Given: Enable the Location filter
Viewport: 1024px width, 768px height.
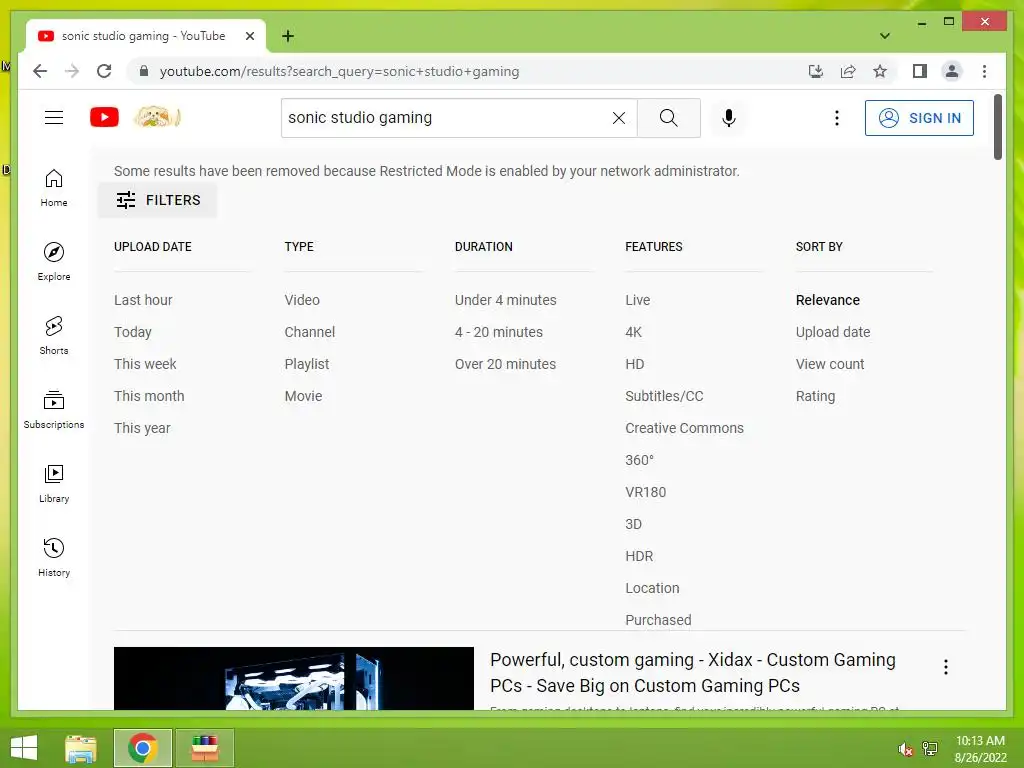Looking at the screenshot, I should click(652, 588).
